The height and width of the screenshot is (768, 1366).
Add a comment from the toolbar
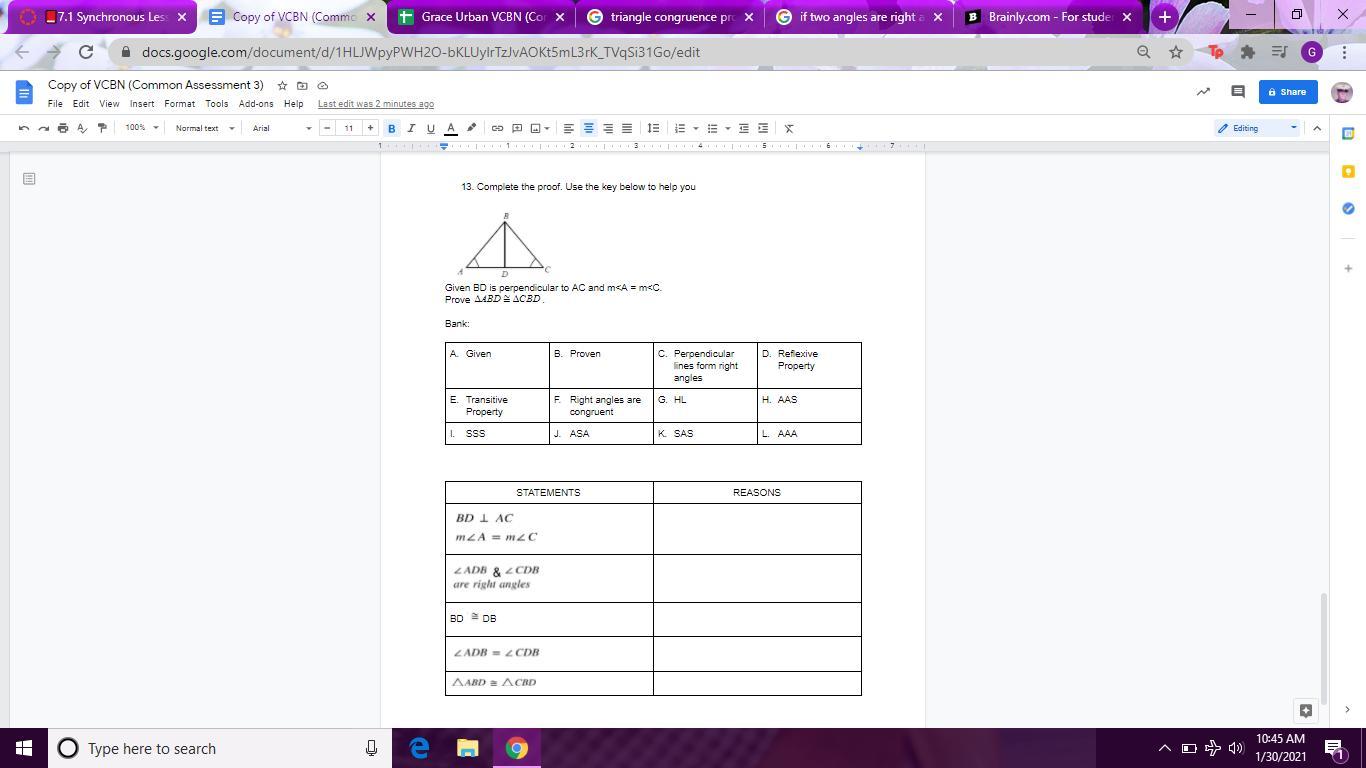coord(517,128)
